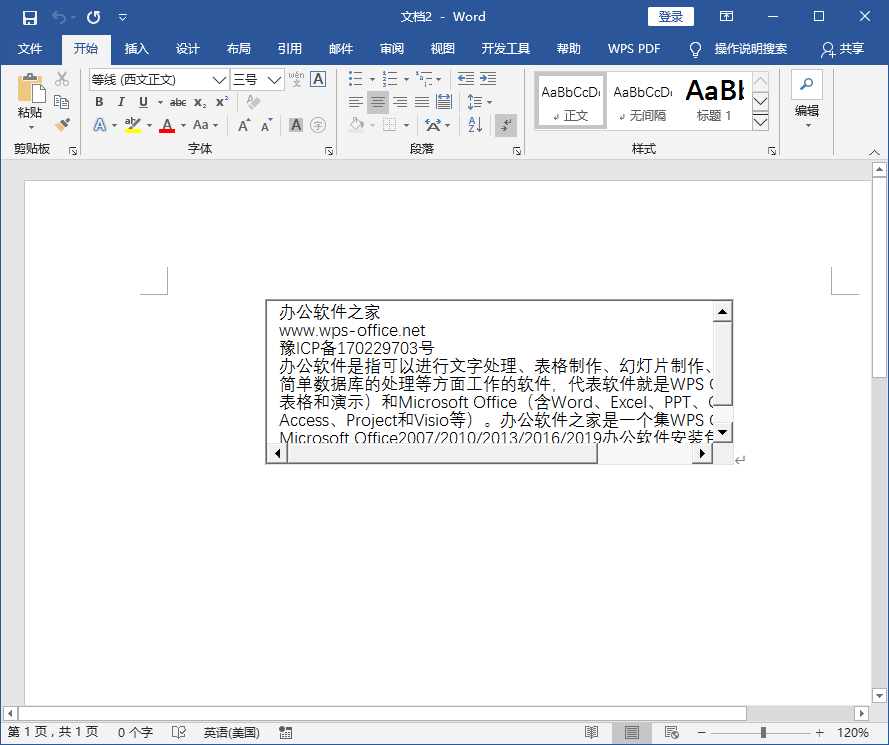This screenshot has height=745, width=889.
Task: Open the font size dropdown
Action: [274, 80]
